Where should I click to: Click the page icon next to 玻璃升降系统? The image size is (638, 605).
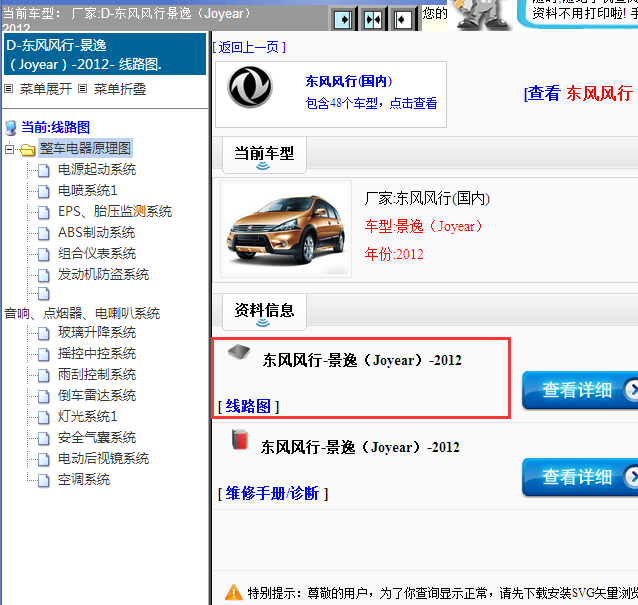pyautogui.click(x=44, y=333)
